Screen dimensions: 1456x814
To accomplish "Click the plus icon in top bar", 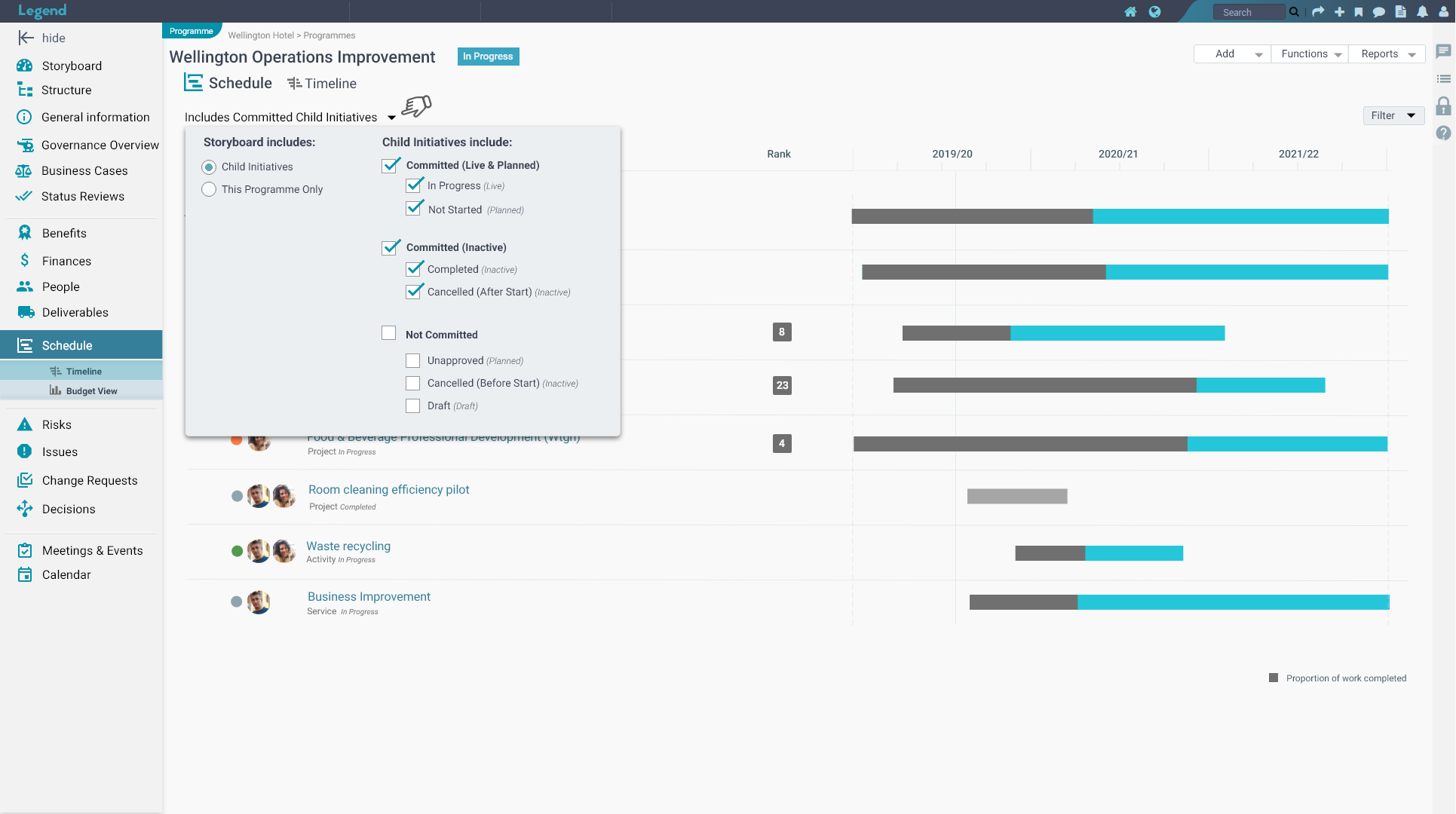I will tap(1339, 12).
